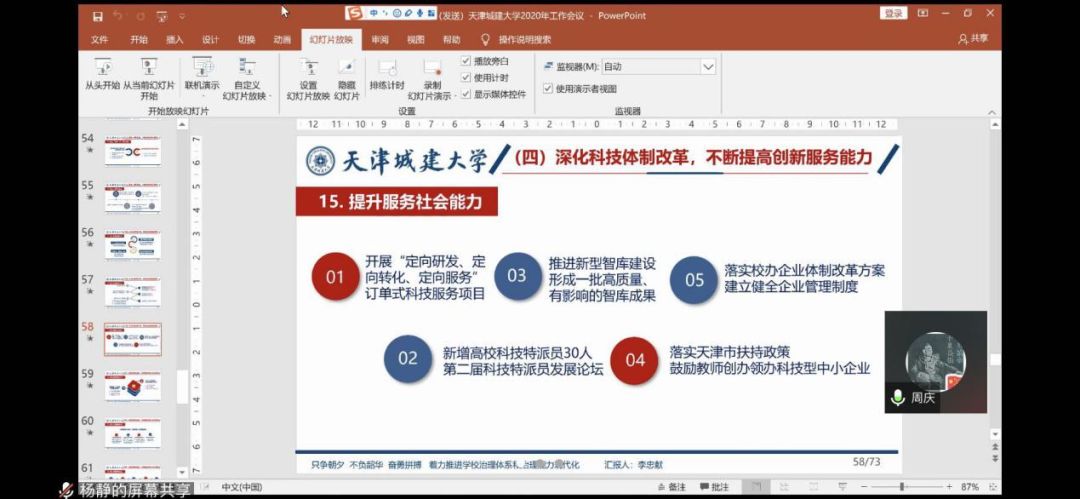Select slide 56 thumbnail
1080x499 pixels.
132,245
